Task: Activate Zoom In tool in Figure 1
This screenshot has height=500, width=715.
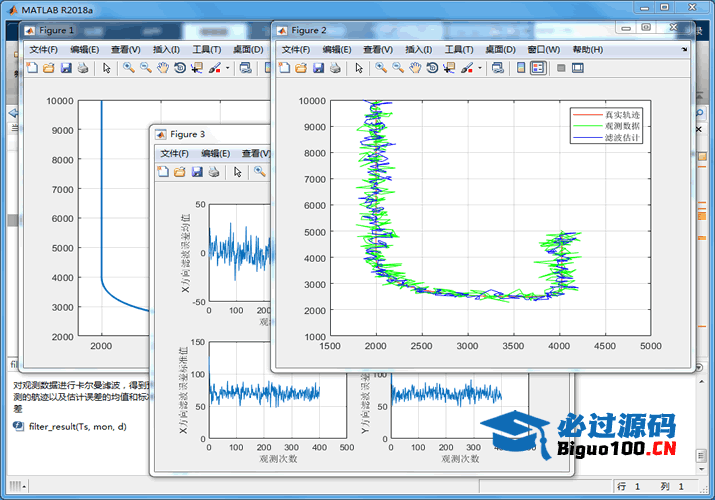Action: point(129,68)
